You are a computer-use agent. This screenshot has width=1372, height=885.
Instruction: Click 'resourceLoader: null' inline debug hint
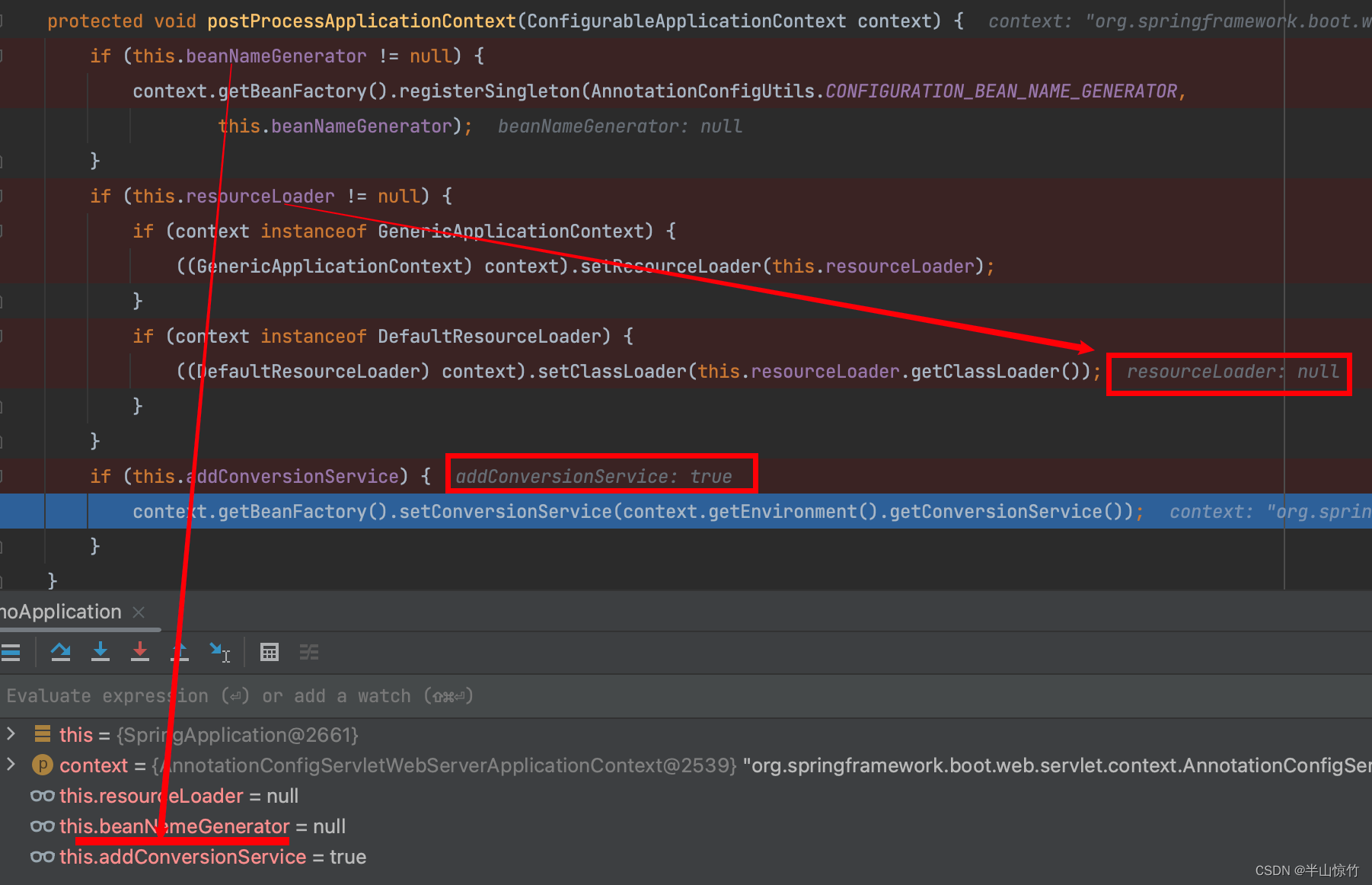[1233, 372]
